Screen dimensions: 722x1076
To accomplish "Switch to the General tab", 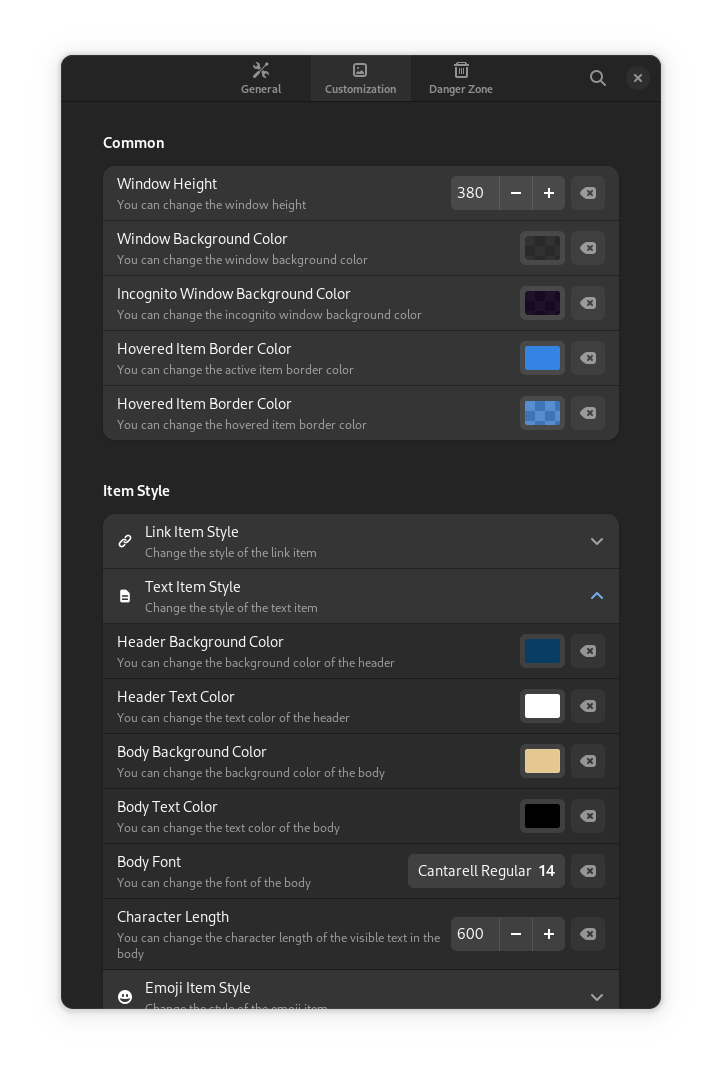I will point(261,78).
